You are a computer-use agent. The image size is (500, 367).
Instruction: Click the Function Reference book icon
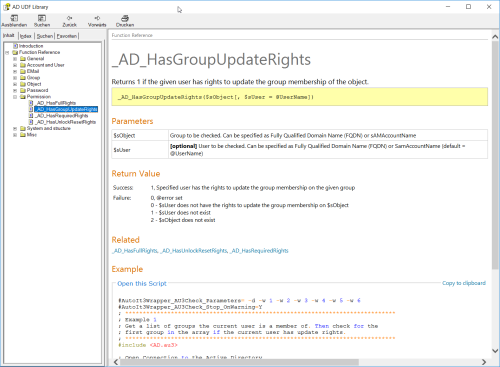tap(15, 52)
